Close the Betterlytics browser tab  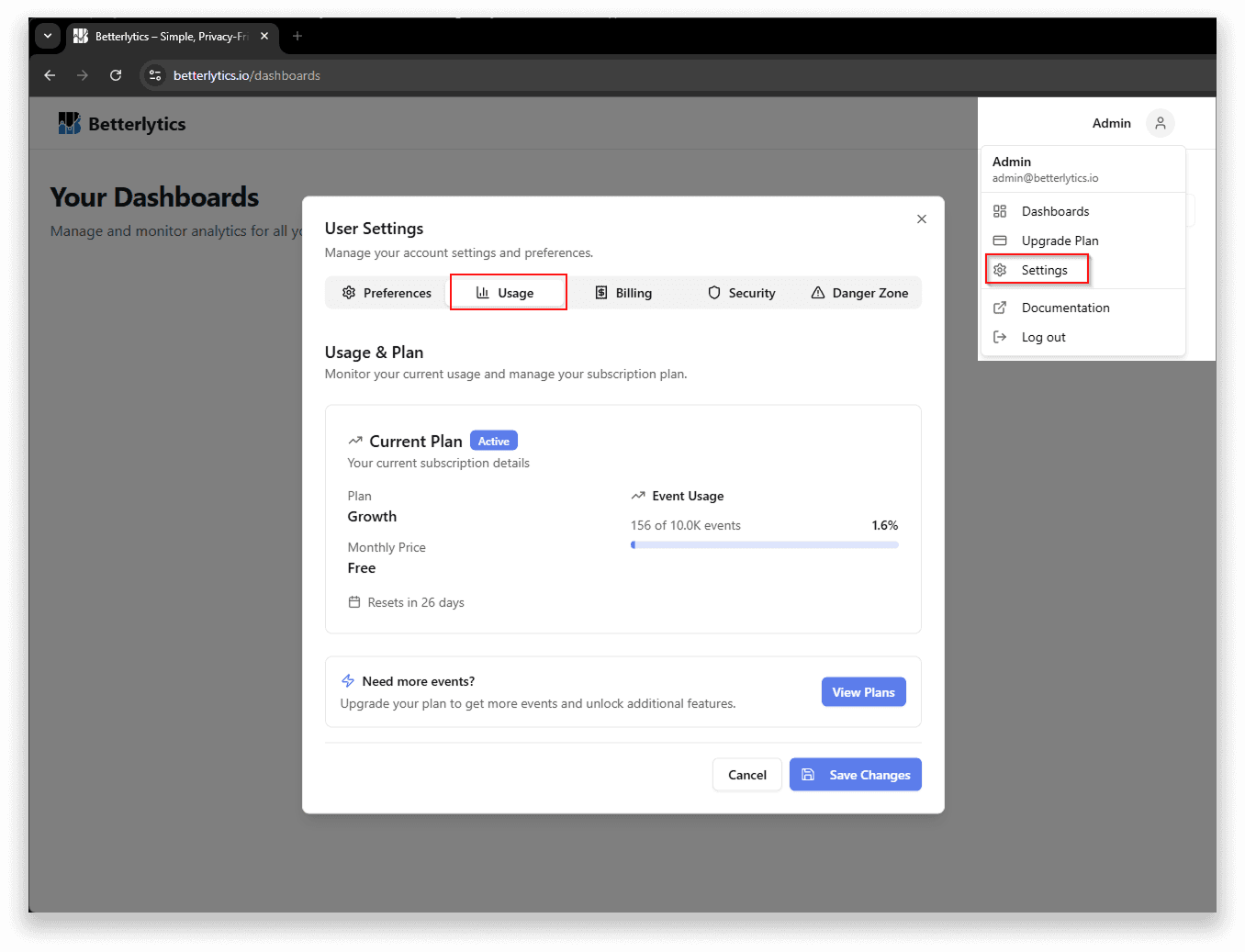tap(264, 37)
